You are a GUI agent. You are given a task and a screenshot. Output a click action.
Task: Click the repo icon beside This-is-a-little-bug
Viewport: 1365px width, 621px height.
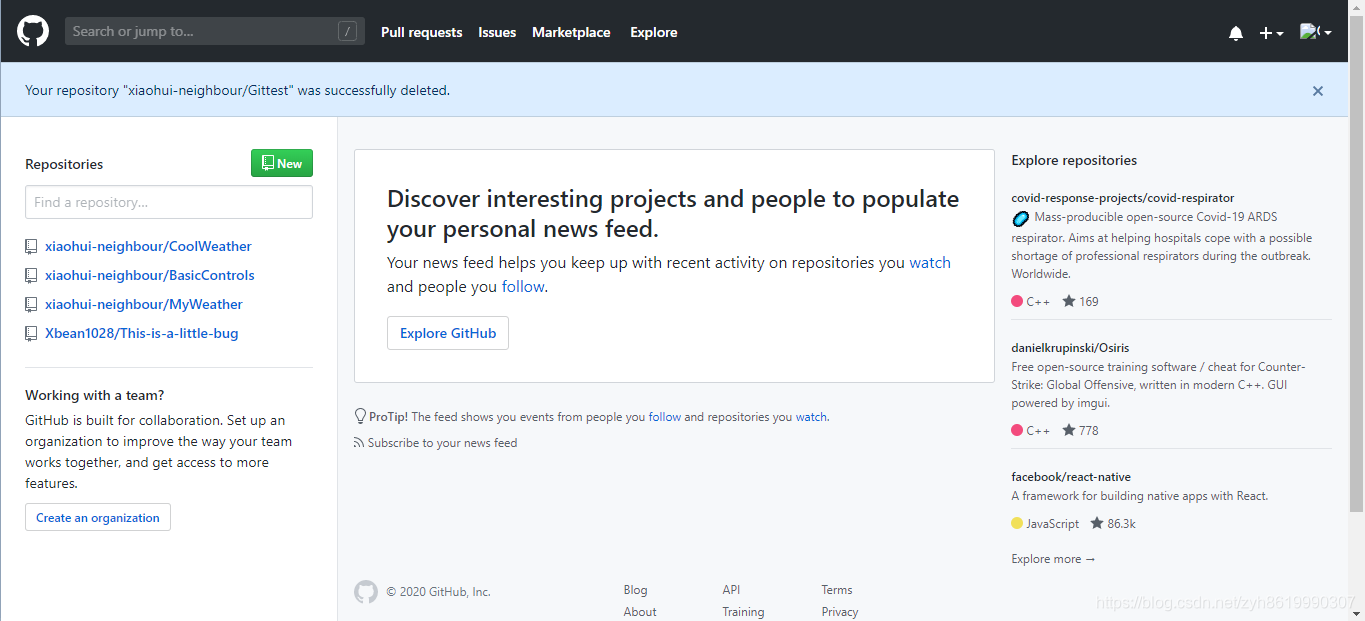[x=32, y=333]
